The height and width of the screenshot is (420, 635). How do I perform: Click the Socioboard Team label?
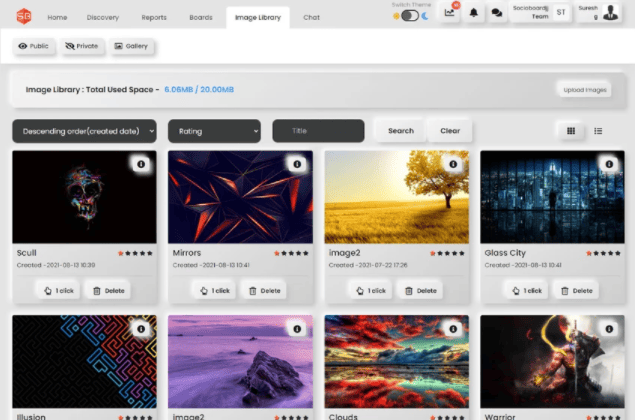click(531, 12)
